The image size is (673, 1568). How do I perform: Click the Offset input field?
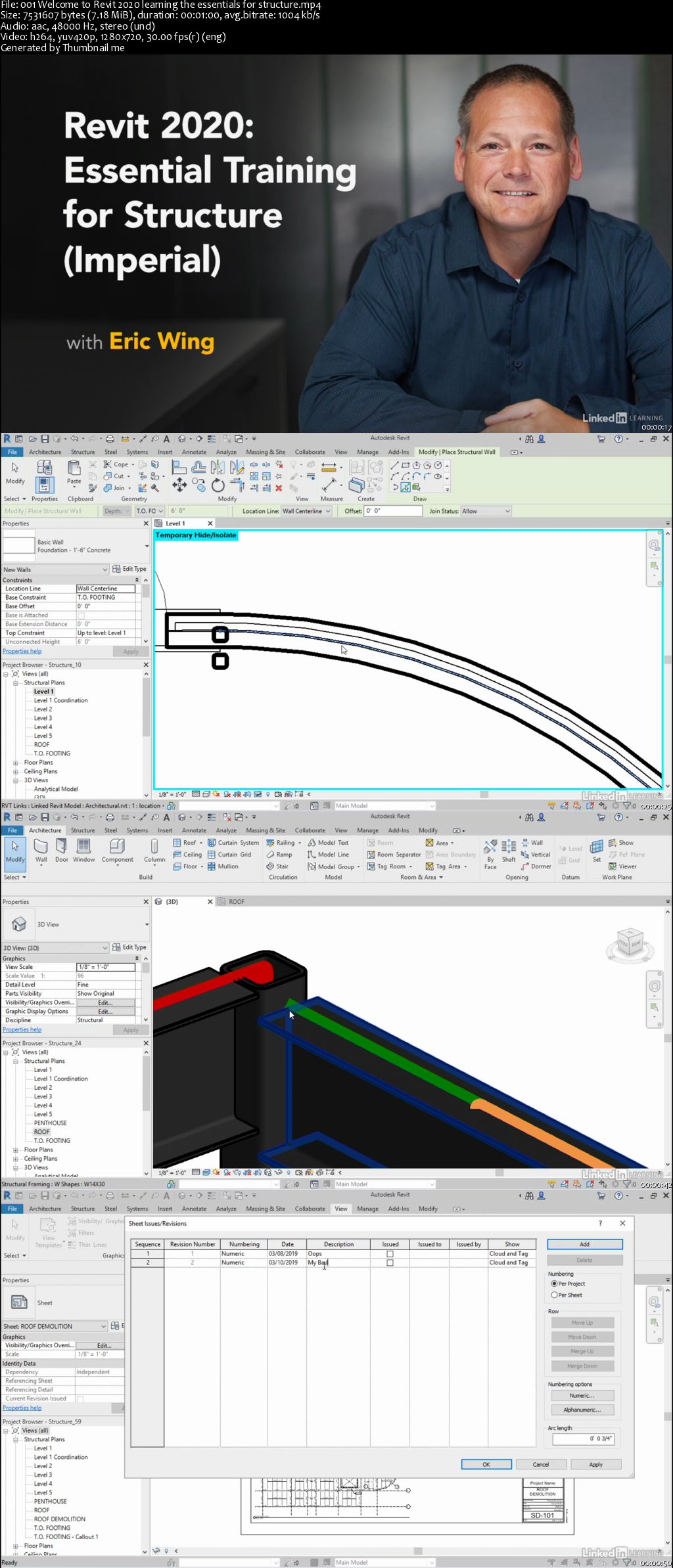[392, 511]
